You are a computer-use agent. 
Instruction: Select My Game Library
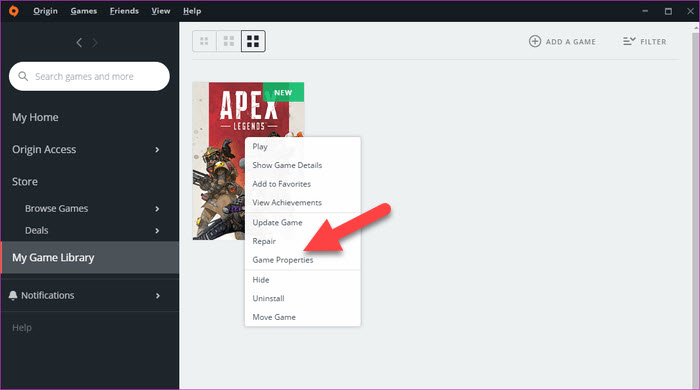90,257
